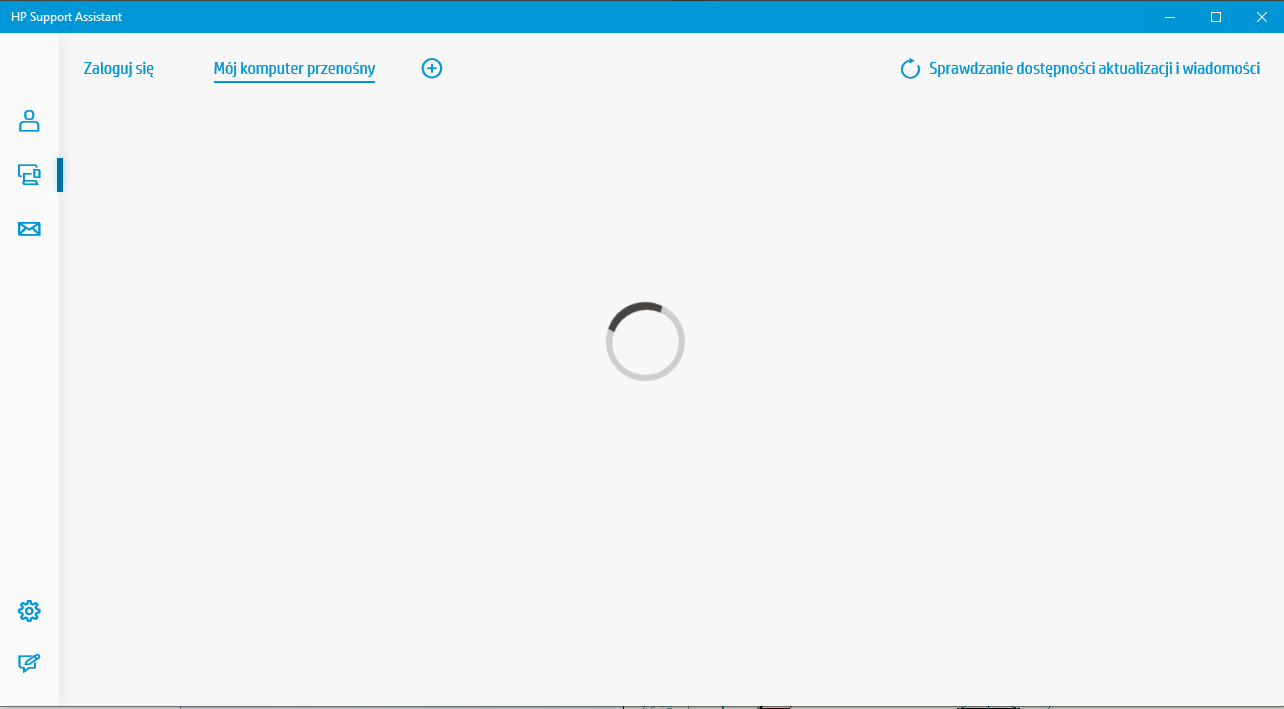Click the circular refresh icon for updates
The width and height of the screenshot is (1284, 709).
(909, 68)
